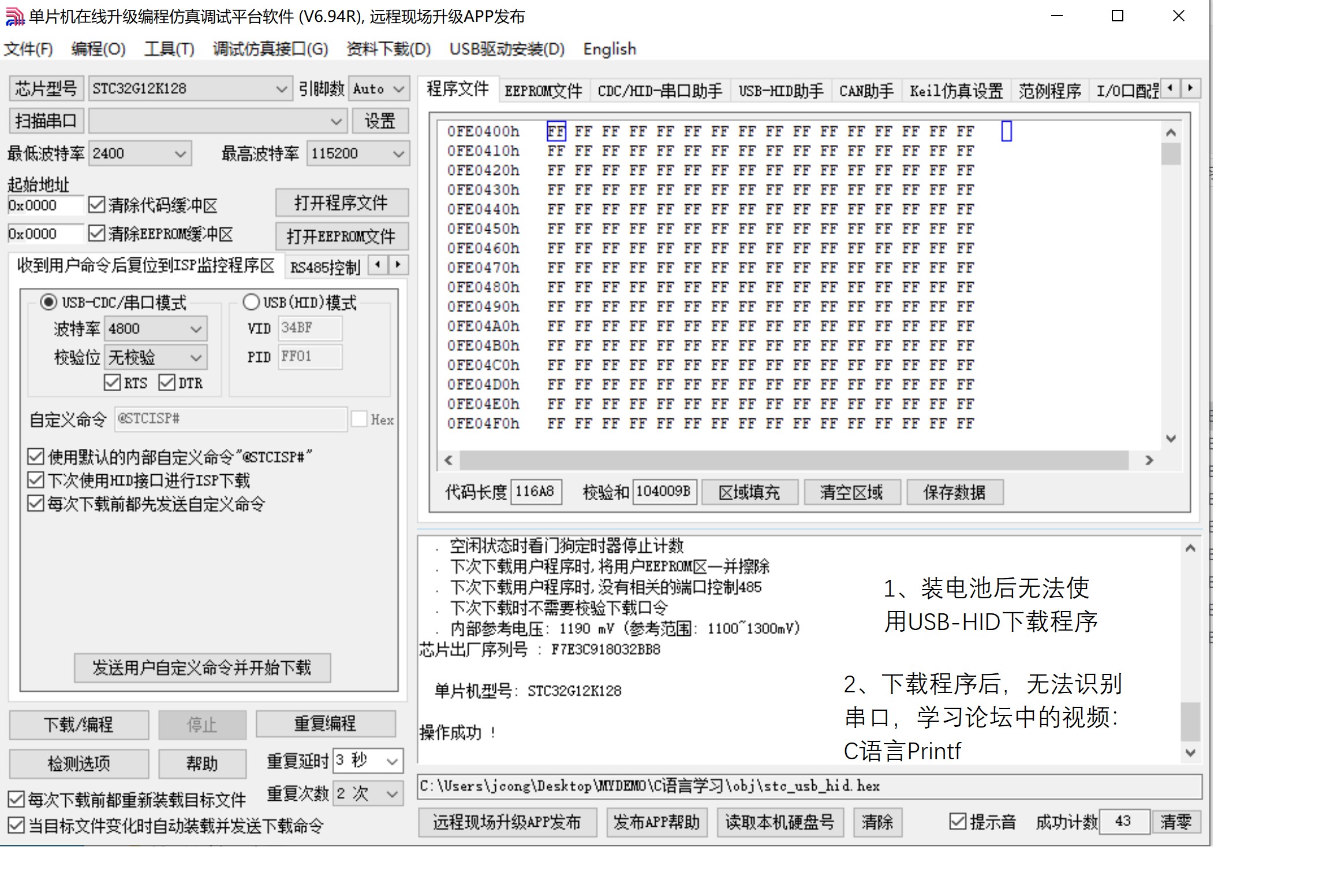Toggle 使用默认的内部自定义命令 checkbox
The image size is (1330, 896).
pos(36,456)
